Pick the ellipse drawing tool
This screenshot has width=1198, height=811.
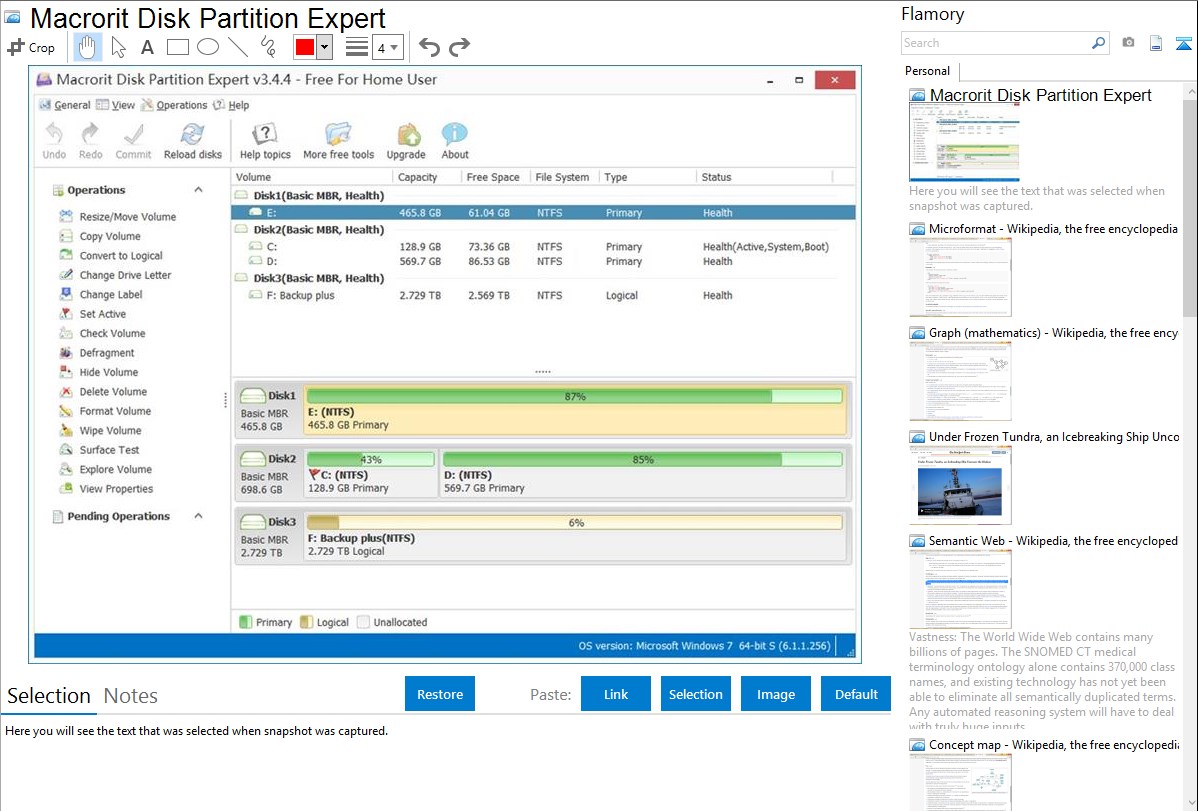pyautogui.click(x=208, y=47)
